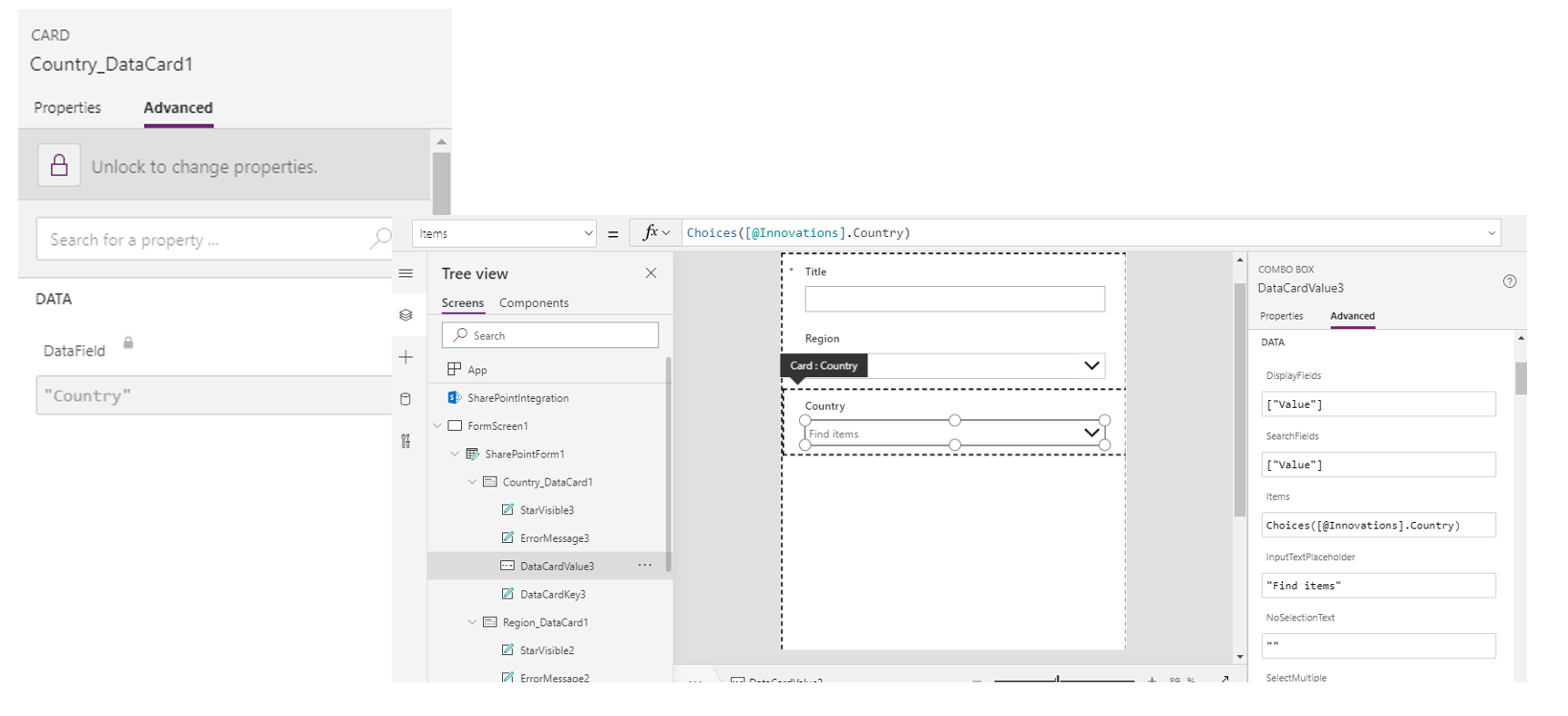The image size is (1568, 716).
Task: Edit the SearchFields property value
Action: point(1378,465)
